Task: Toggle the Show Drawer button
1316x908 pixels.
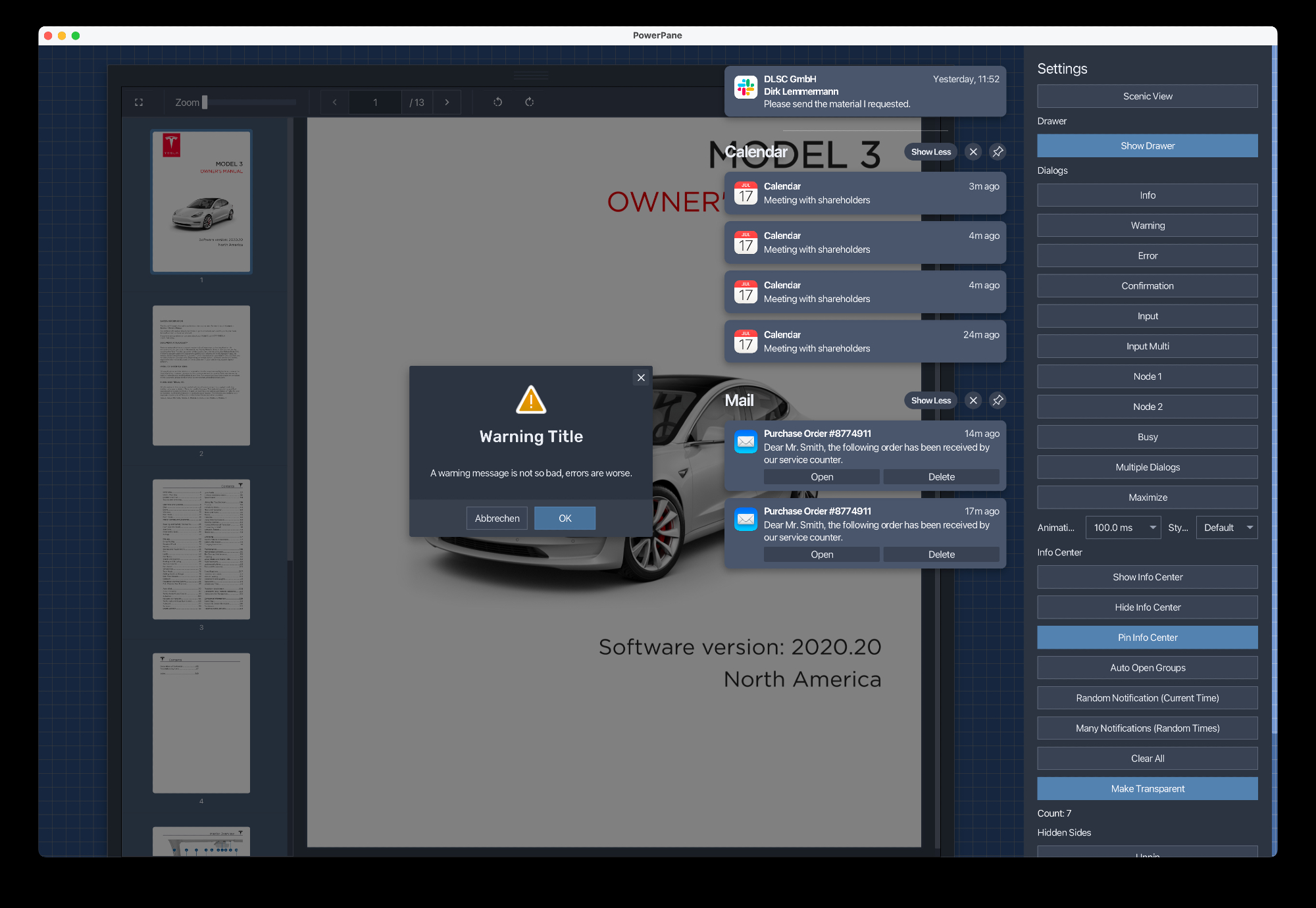Action: (1147, 146)
